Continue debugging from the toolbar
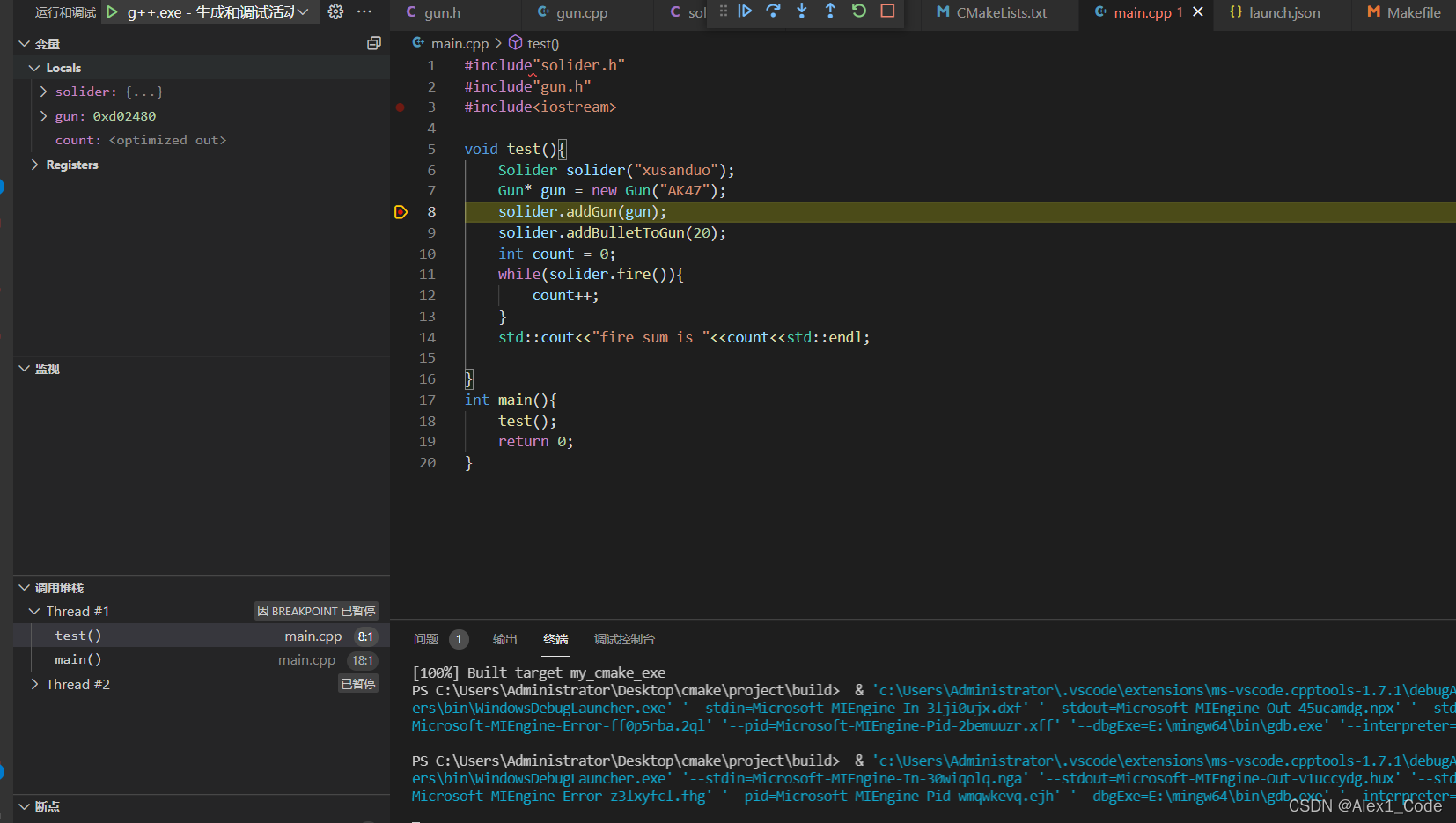Image resolution: width=1456 pixels, height=823 pixels. (745, 11)
